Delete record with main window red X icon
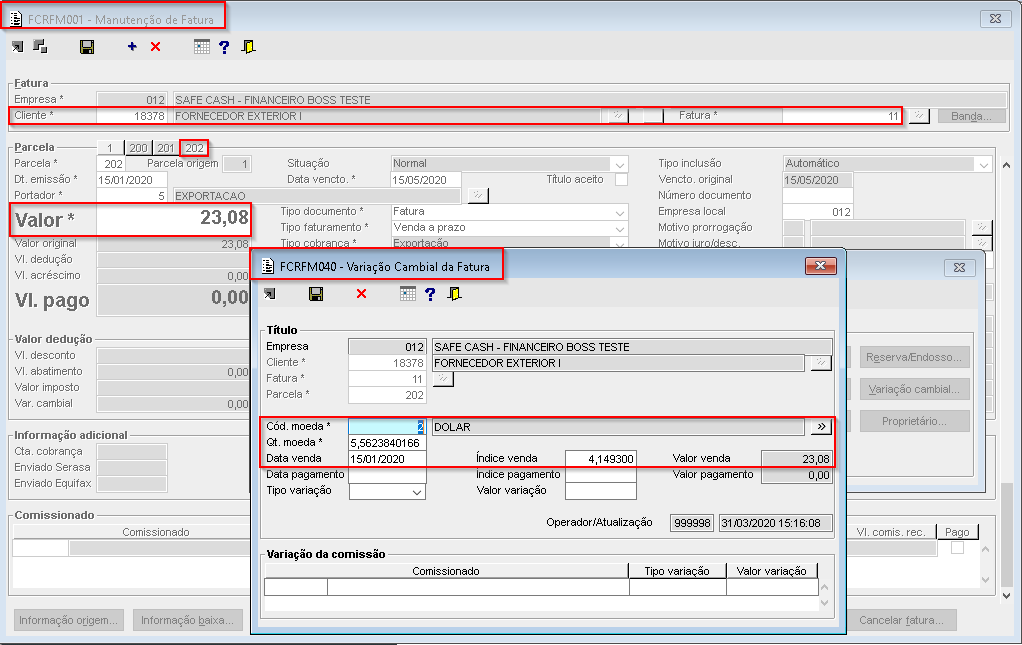Image resolution: width=1022 pixels, height=645 pixels. (x=155, y=46)
